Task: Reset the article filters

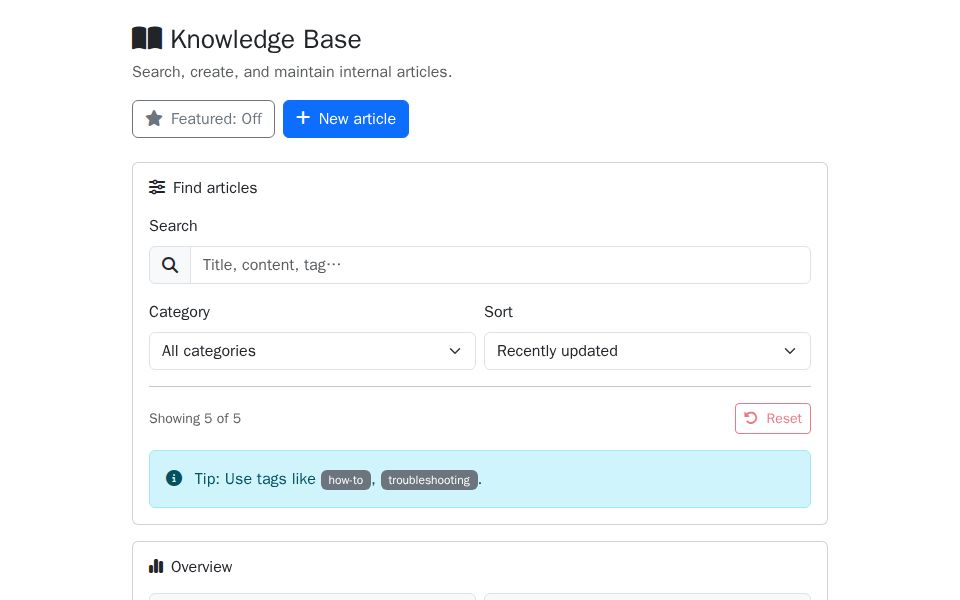Action: (x=772, y=418)
